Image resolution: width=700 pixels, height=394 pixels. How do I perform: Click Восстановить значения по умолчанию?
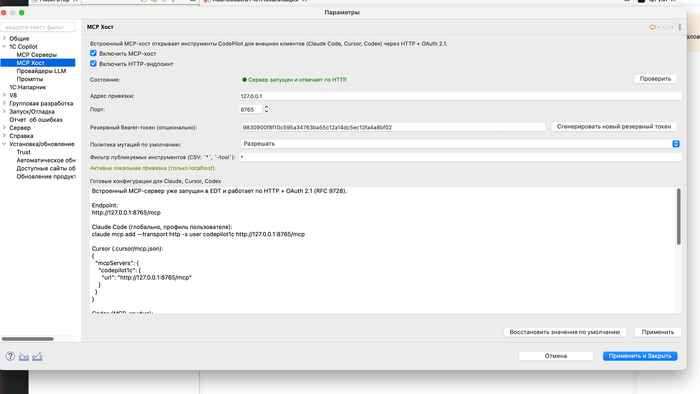[x=565, y=332]
